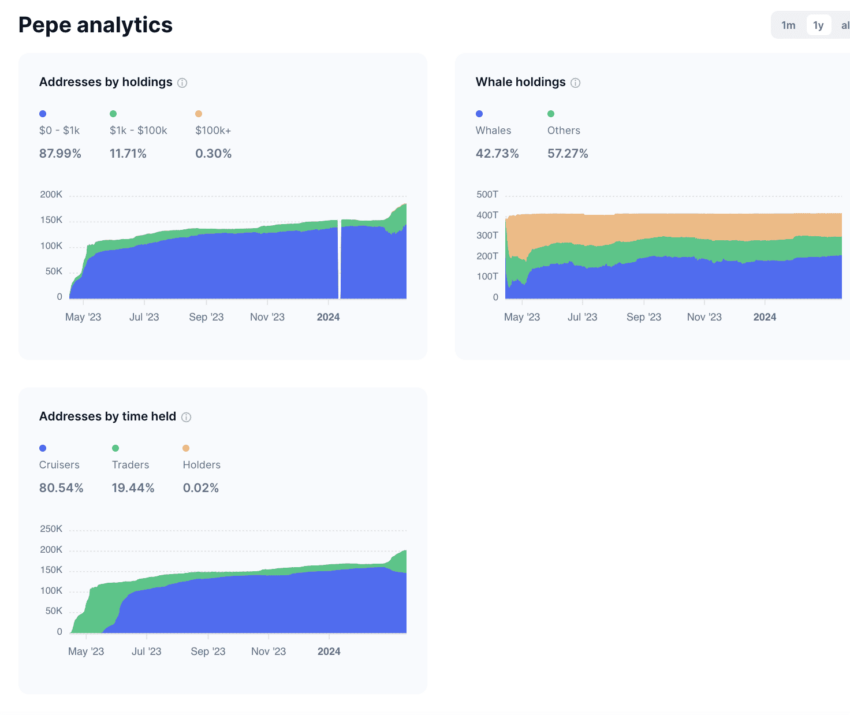850x715 pixels.
Task: Open info icon beside Addresses by time held
Action: [x=186, y=417]
